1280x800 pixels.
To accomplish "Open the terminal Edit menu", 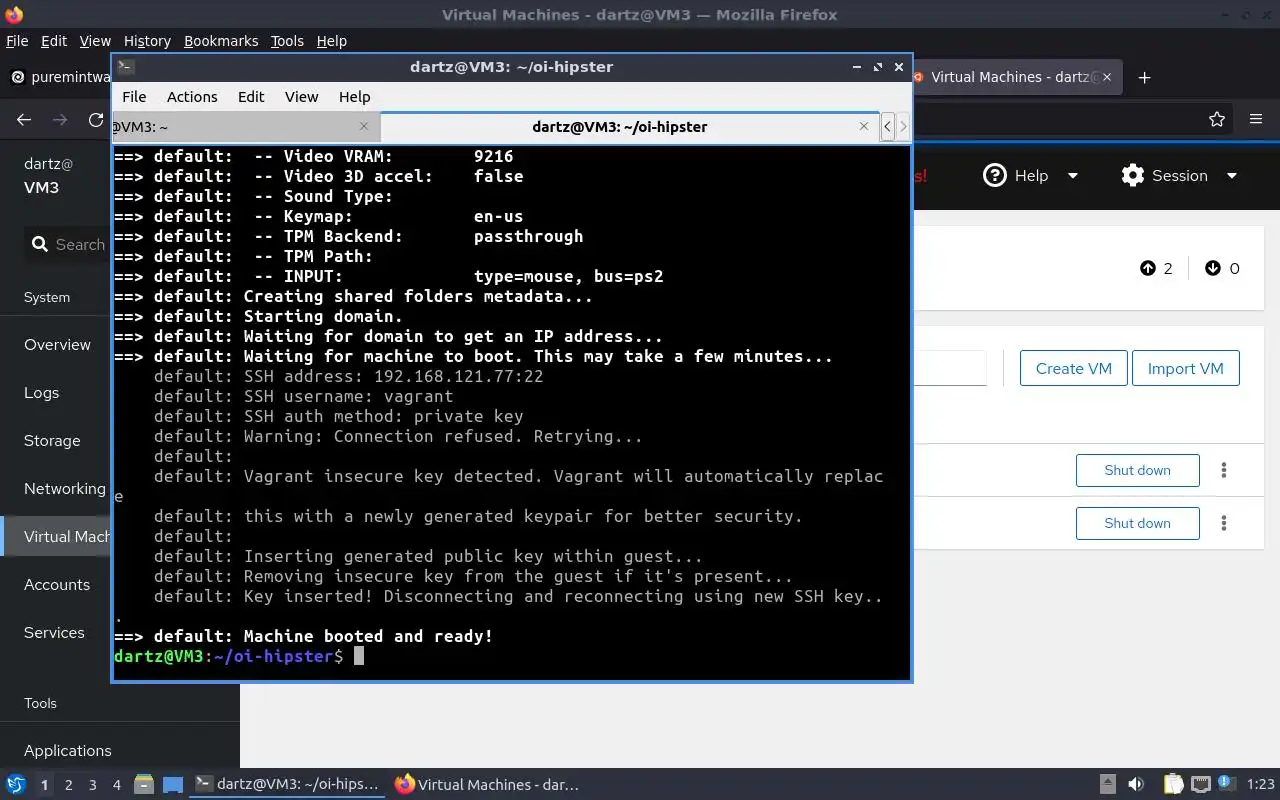I will coord(251,97).
